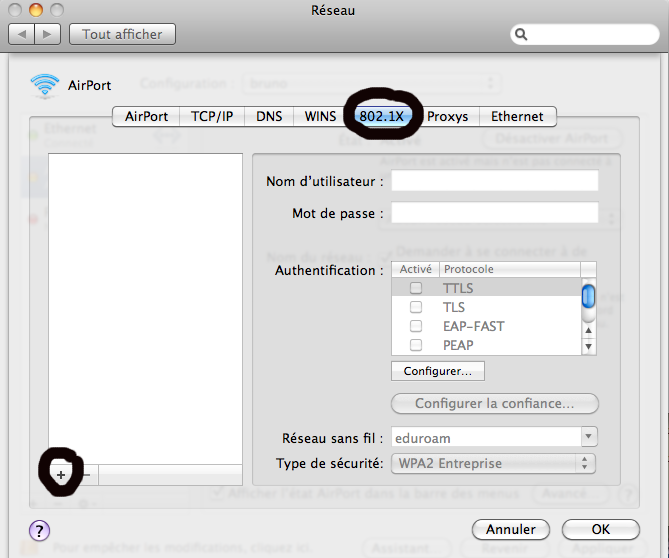
Task: Open the help question mark button
Action: tap(41, 530)
